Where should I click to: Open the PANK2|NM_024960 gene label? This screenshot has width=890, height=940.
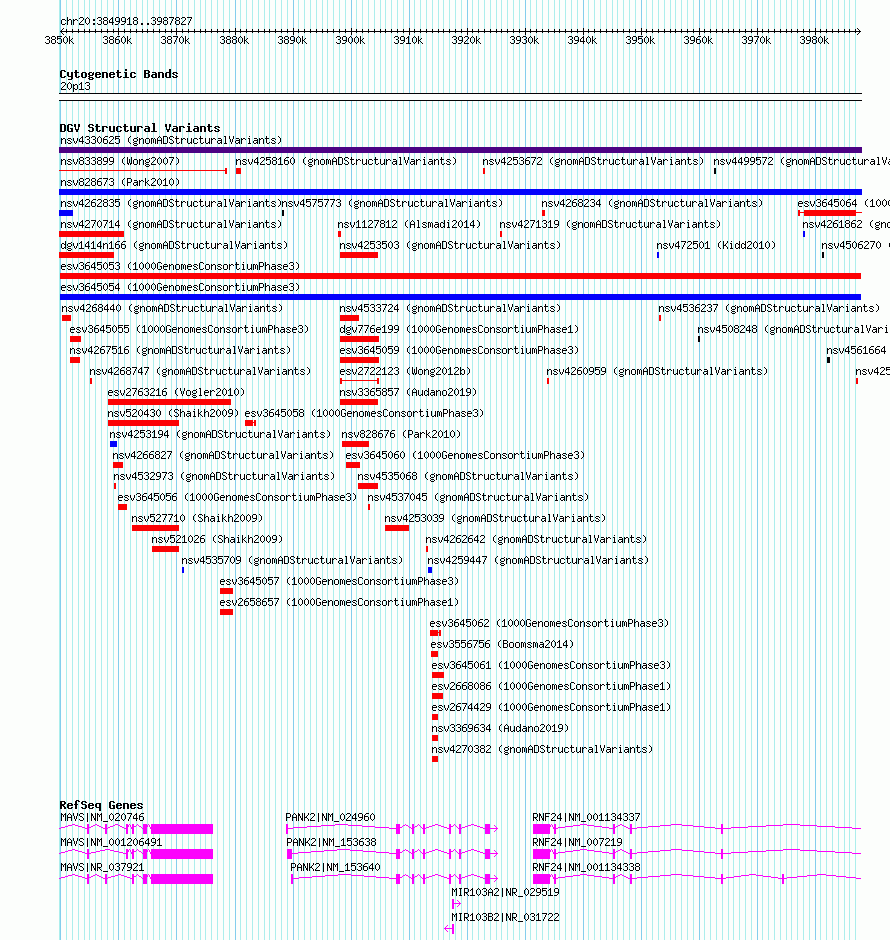click(330, 817)
